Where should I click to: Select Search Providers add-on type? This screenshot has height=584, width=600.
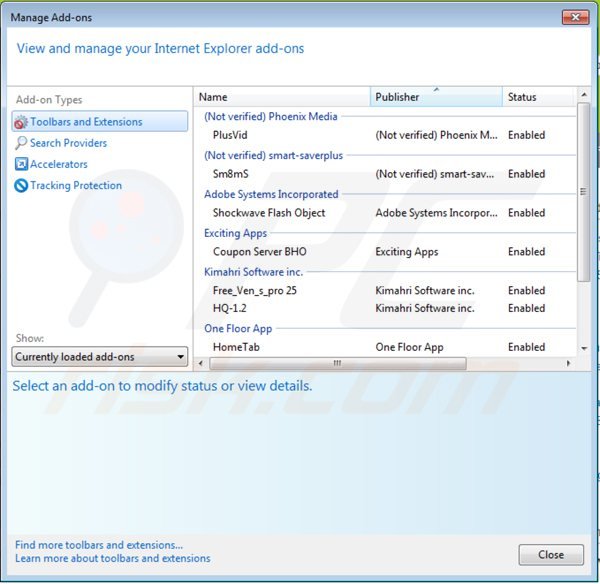68,143
